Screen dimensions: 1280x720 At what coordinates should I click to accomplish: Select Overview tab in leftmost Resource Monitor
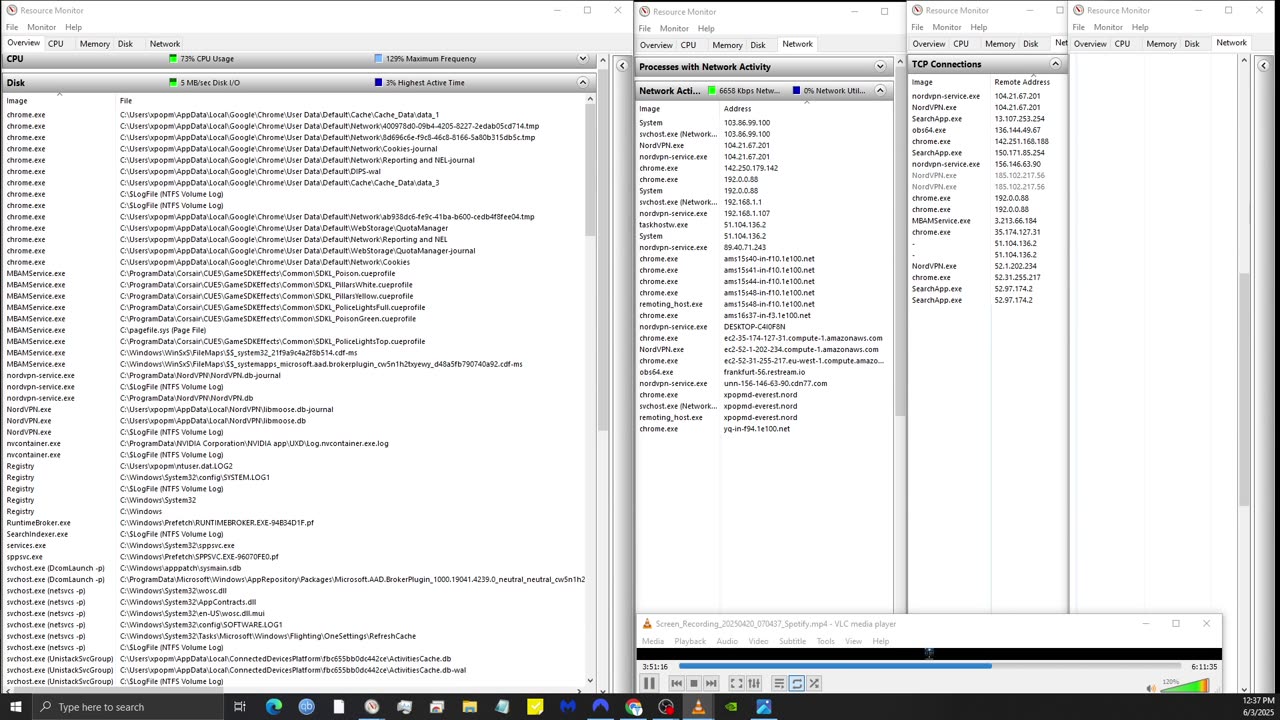(x=23, y=43)
